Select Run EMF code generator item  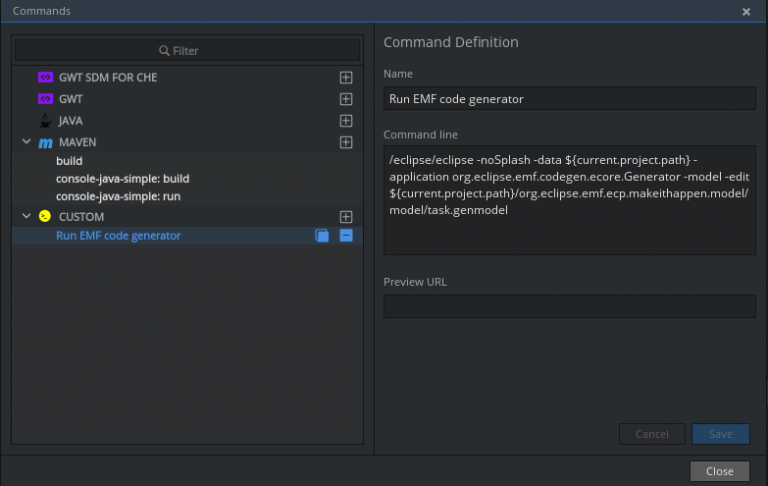[118, 236]
